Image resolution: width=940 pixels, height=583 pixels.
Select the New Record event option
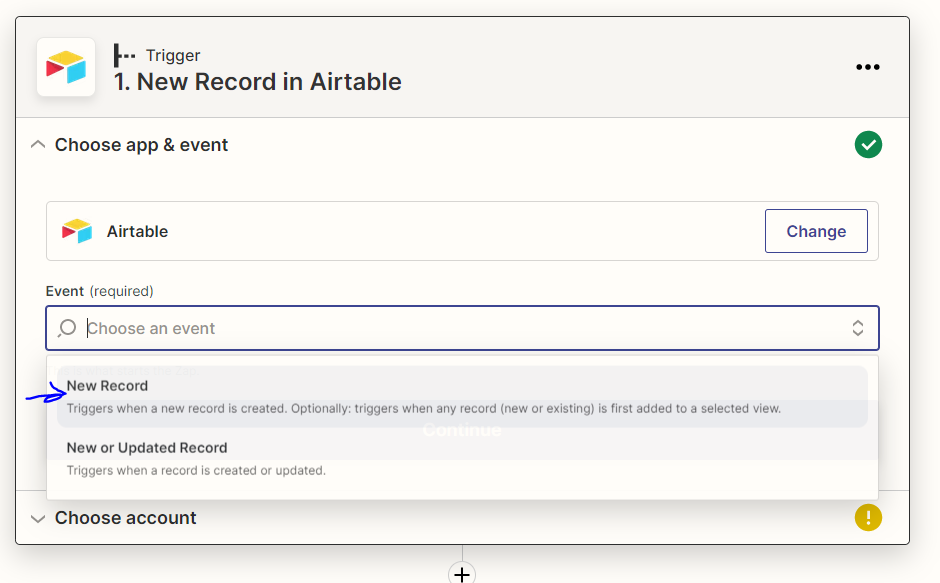tap(462, 396)
